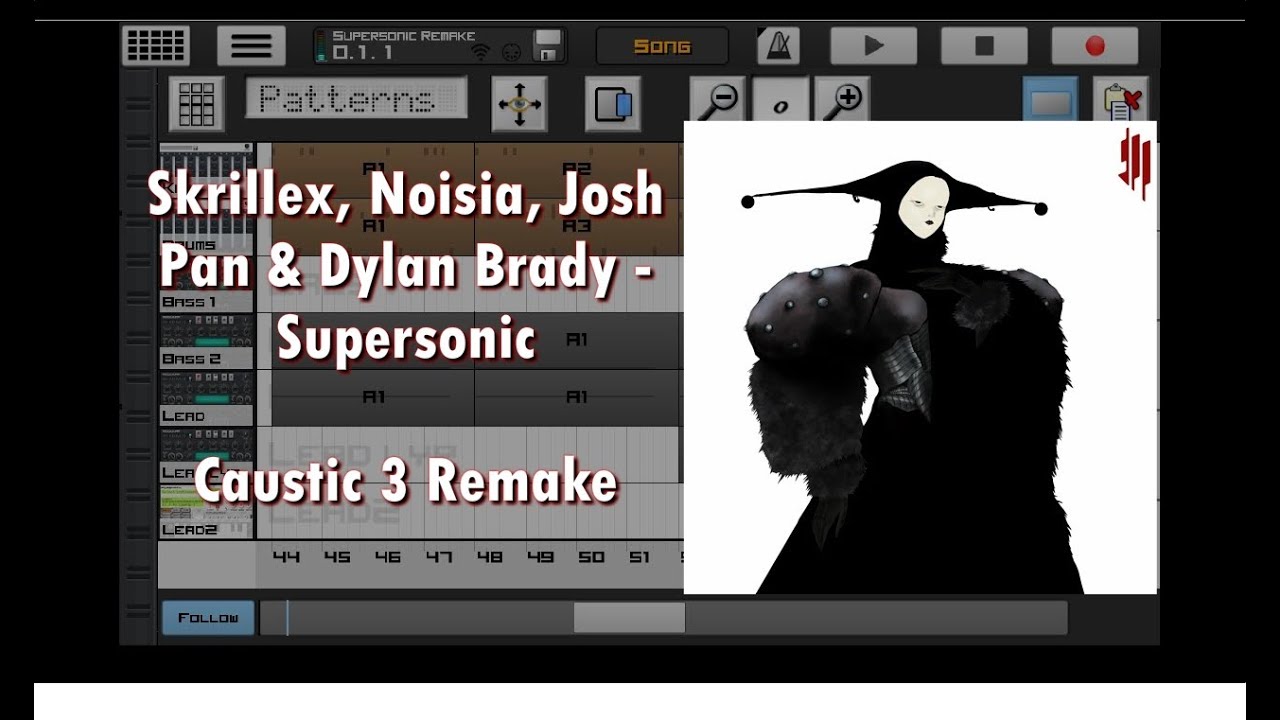Jump to bar 51 on the timeline
Screen dimensions: 1280x720
click(639, 557)
